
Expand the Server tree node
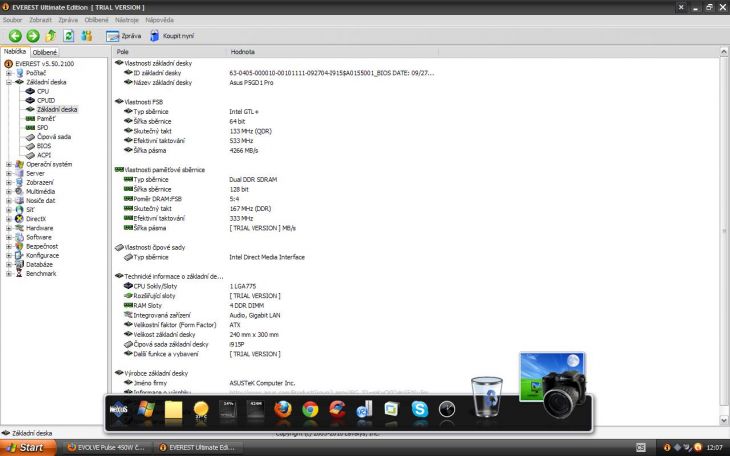[x=9, y=173]
